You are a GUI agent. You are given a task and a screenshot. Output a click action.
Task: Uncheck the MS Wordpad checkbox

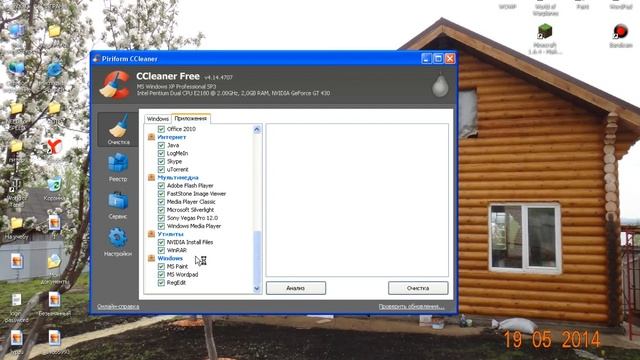tap(161, 275)
